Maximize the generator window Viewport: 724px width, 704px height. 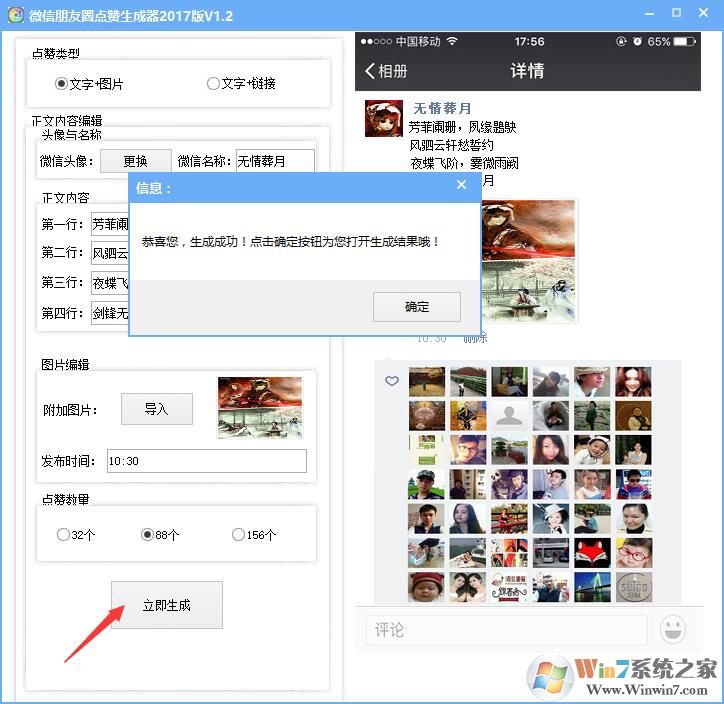pyautogui.click(x=676, y=13)
